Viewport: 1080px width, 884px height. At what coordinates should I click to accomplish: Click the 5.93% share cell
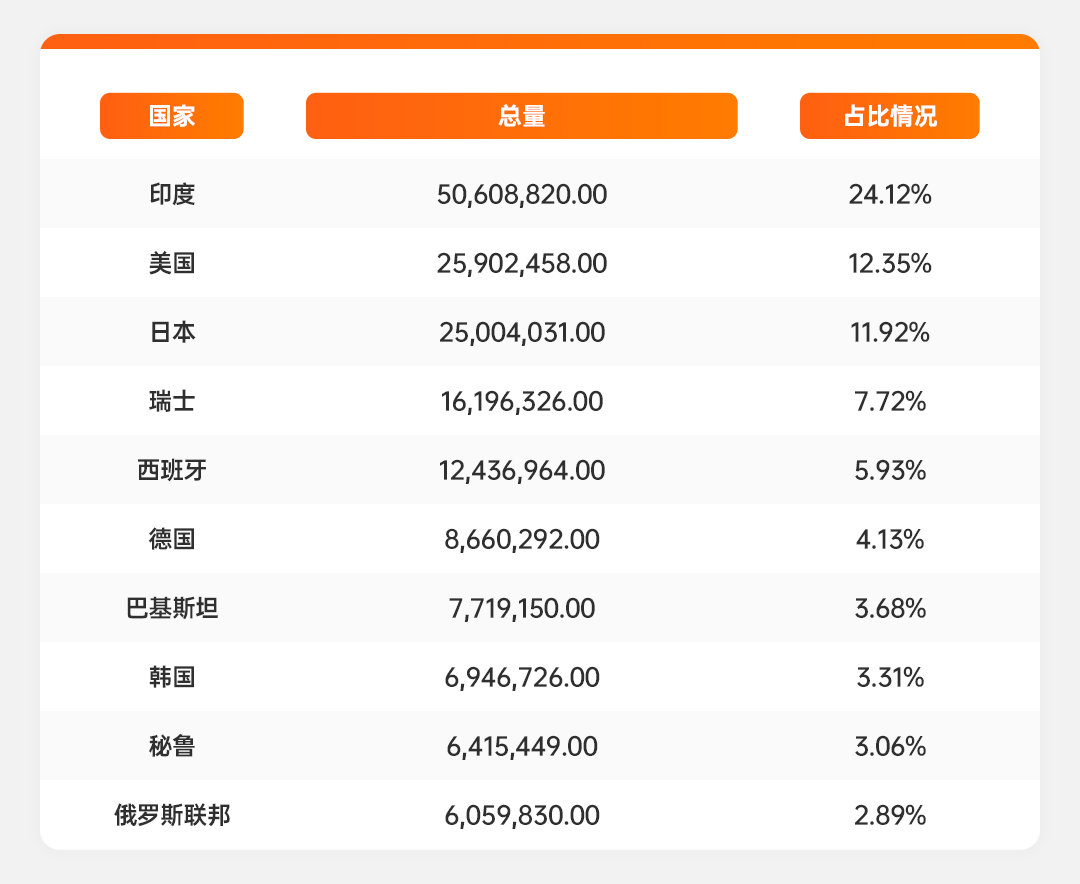click(889, 470)
